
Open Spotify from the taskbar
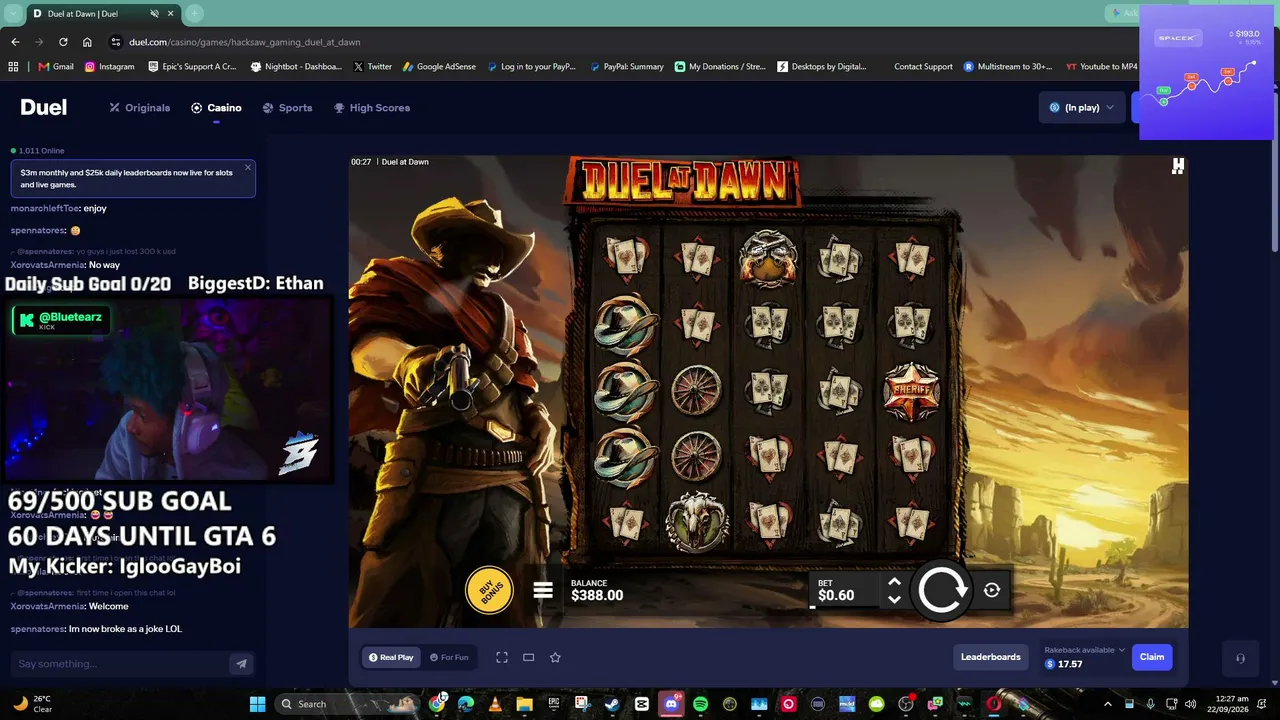click(x=700, y=704)
